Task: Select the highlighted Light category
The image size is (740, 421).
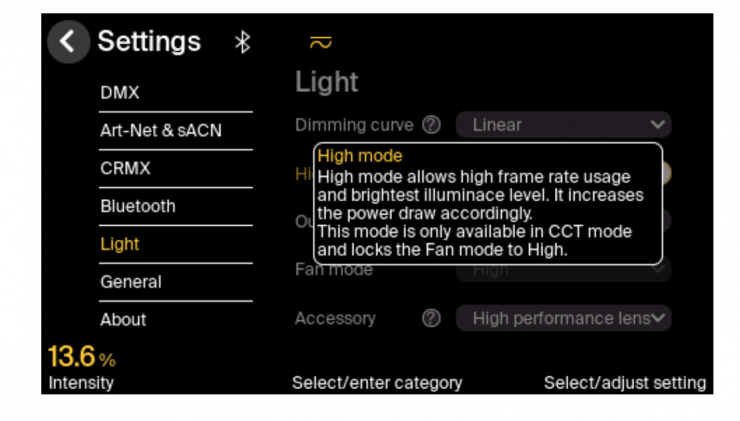Action: [120, 244]
